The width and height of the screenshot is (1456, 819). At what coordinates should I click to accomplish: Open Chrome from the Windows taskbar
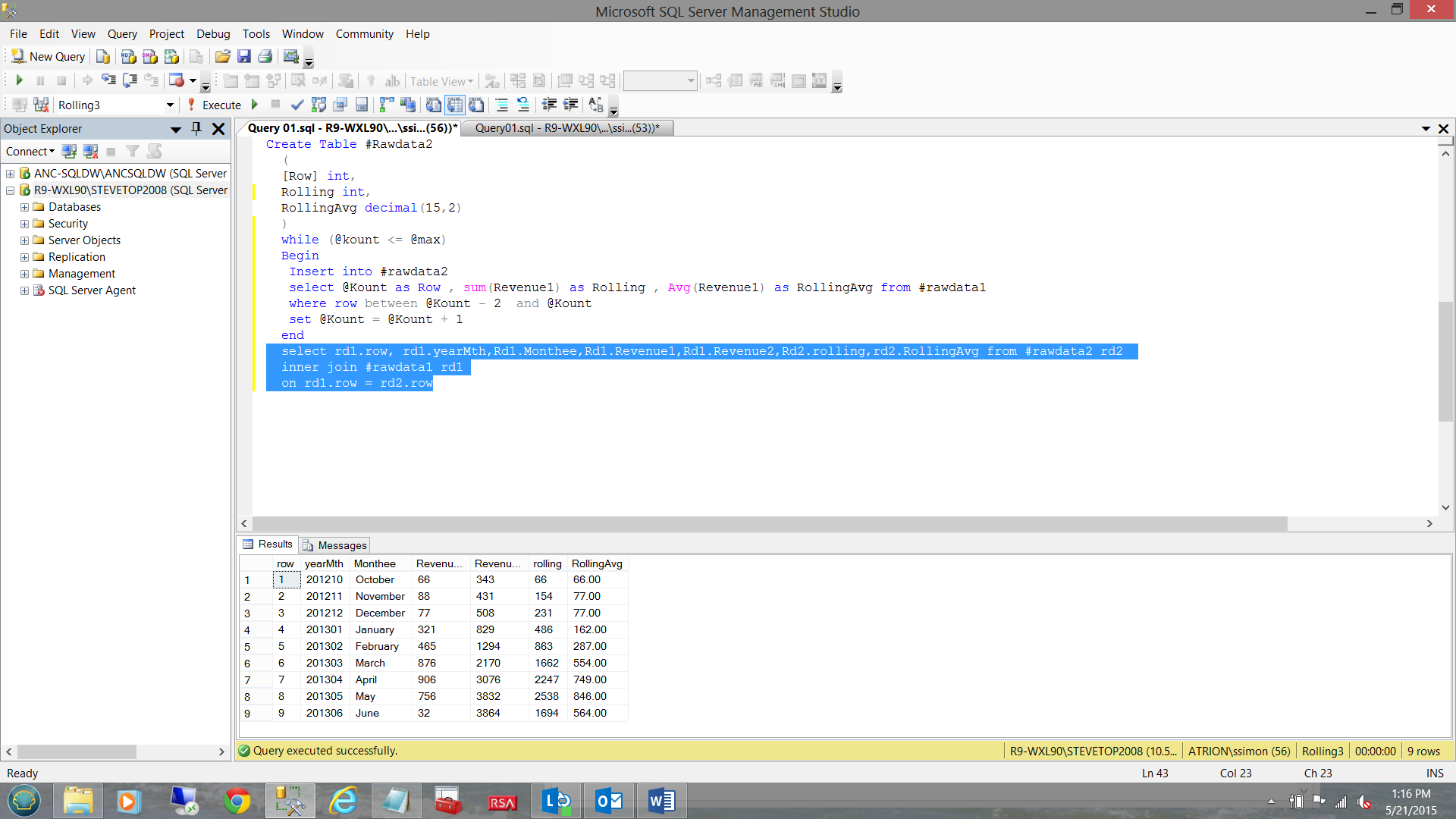click(x=237, y=801)
